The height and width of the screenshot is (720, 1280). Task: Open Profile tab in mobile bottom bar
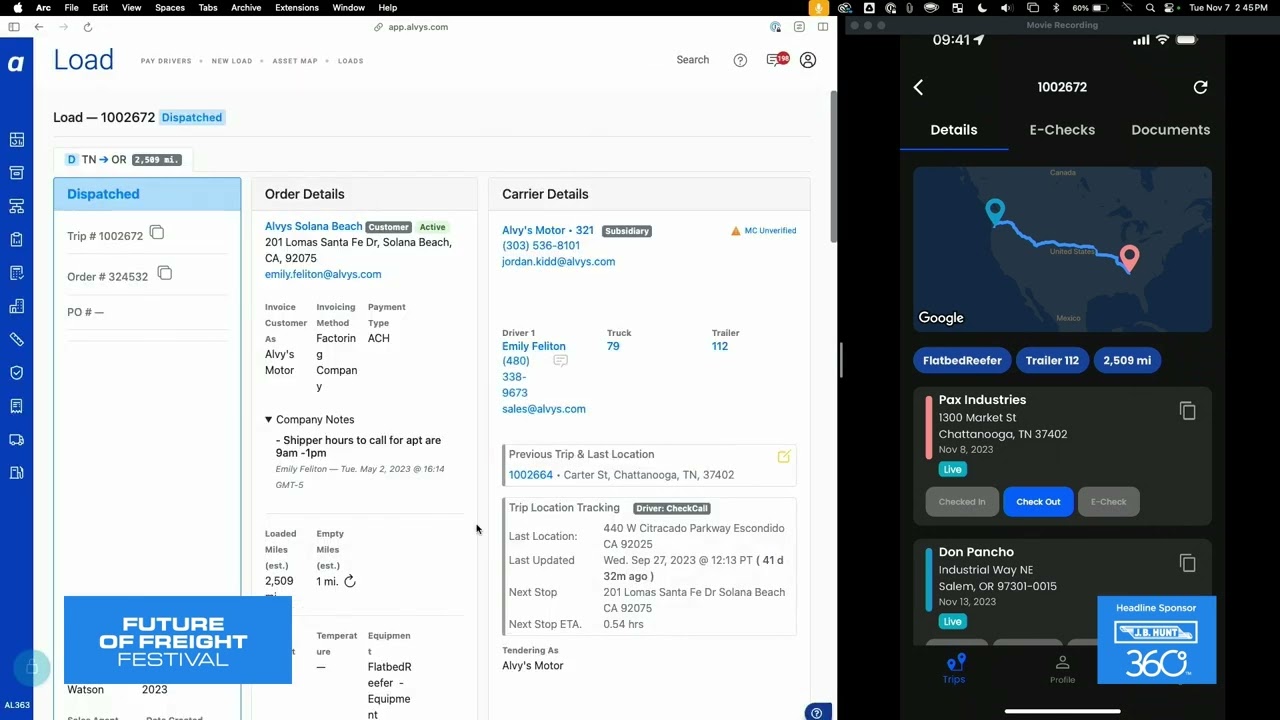tap(1062, 669)
